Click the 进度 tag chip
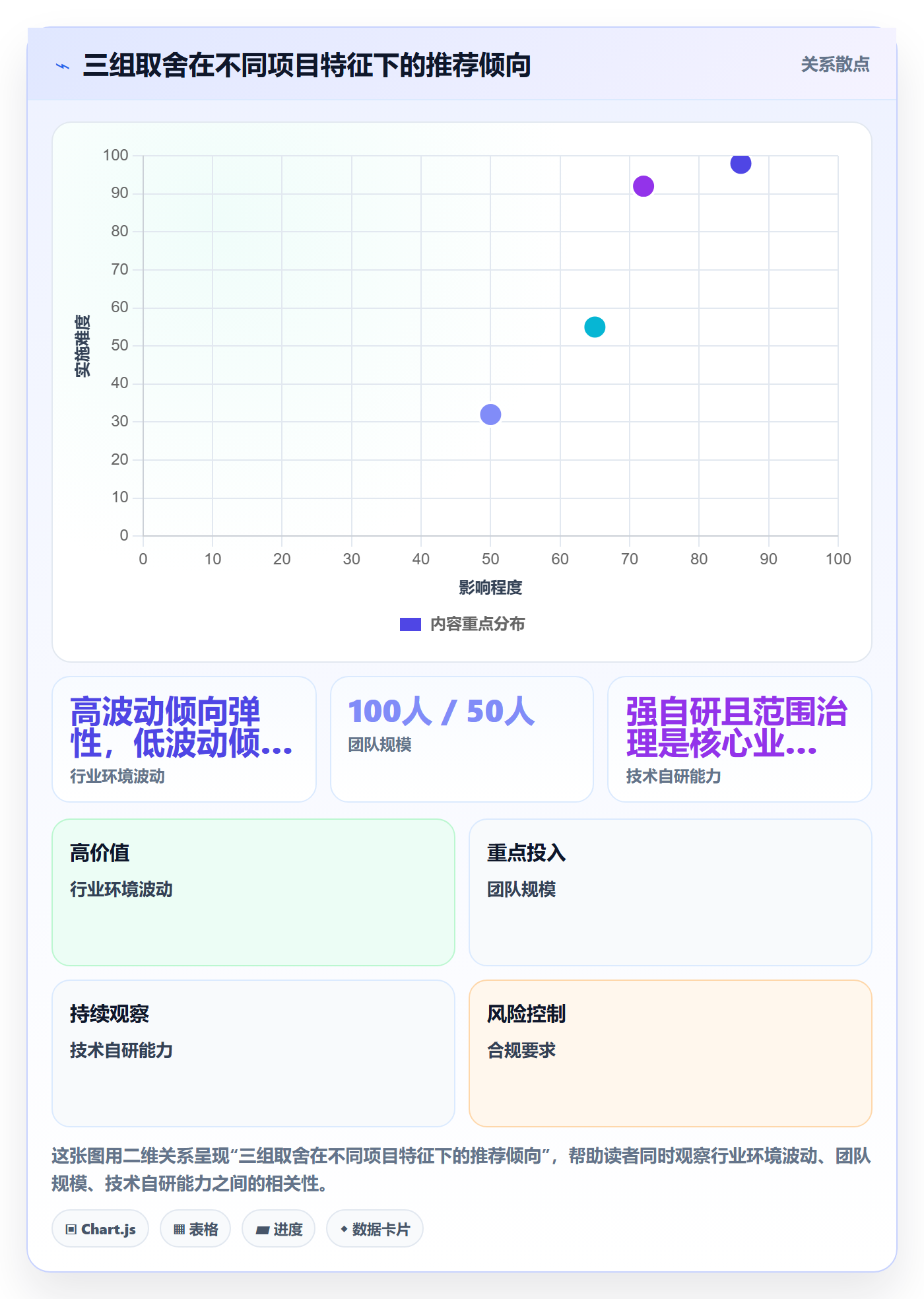This screenshot has width=924, height=1299. (279, 1229)
